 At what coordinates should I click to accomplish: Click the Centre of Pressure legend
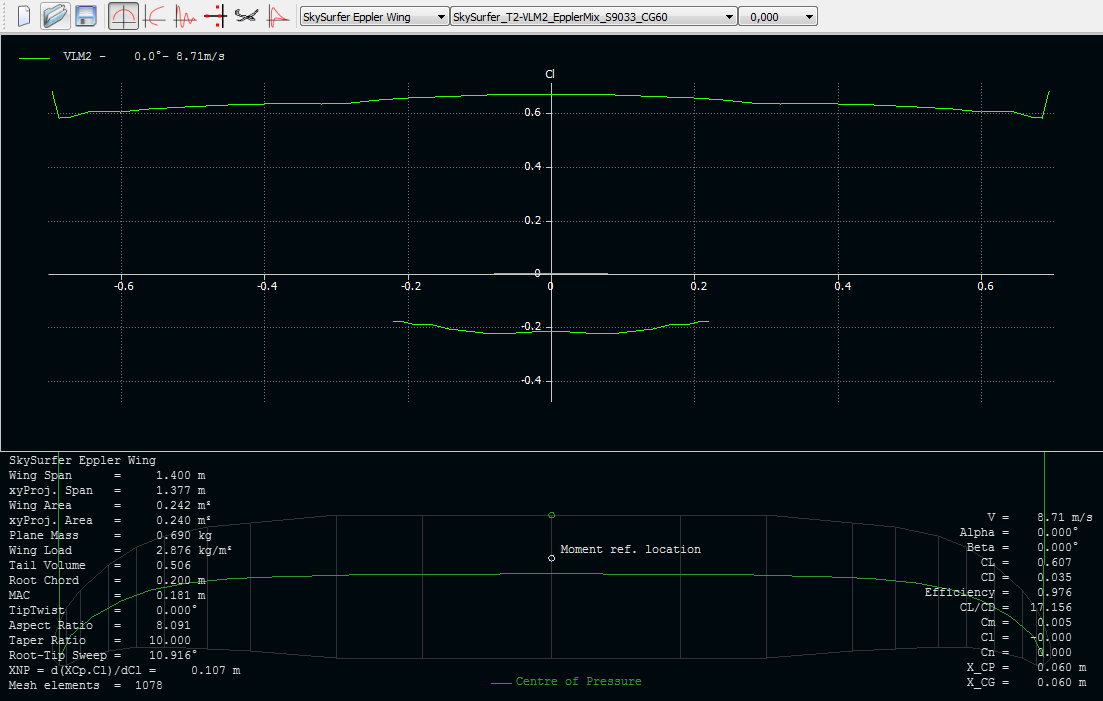click(x=578, y=682)
